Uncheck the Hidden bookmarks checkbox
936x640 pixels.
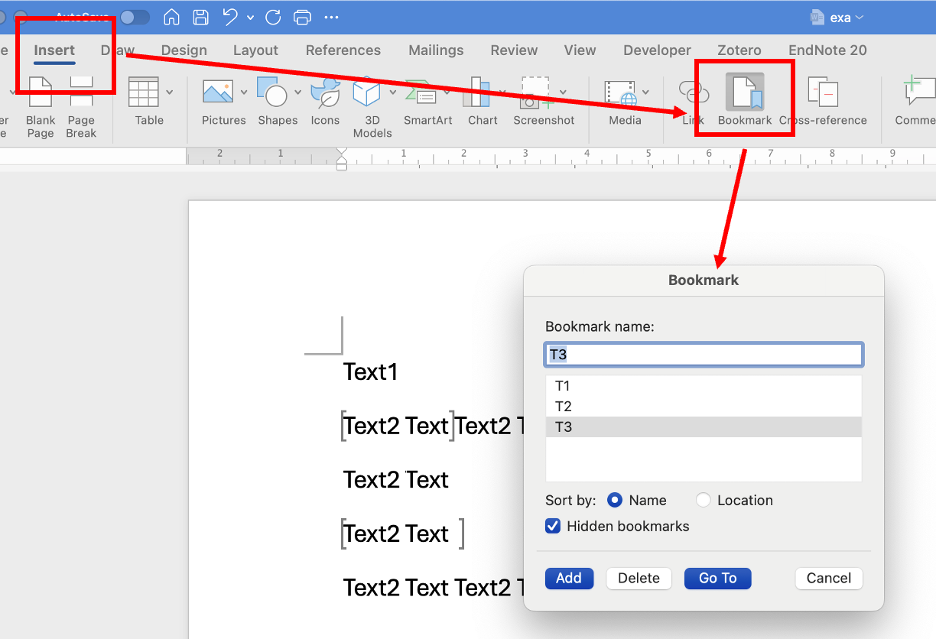point(553,526)
